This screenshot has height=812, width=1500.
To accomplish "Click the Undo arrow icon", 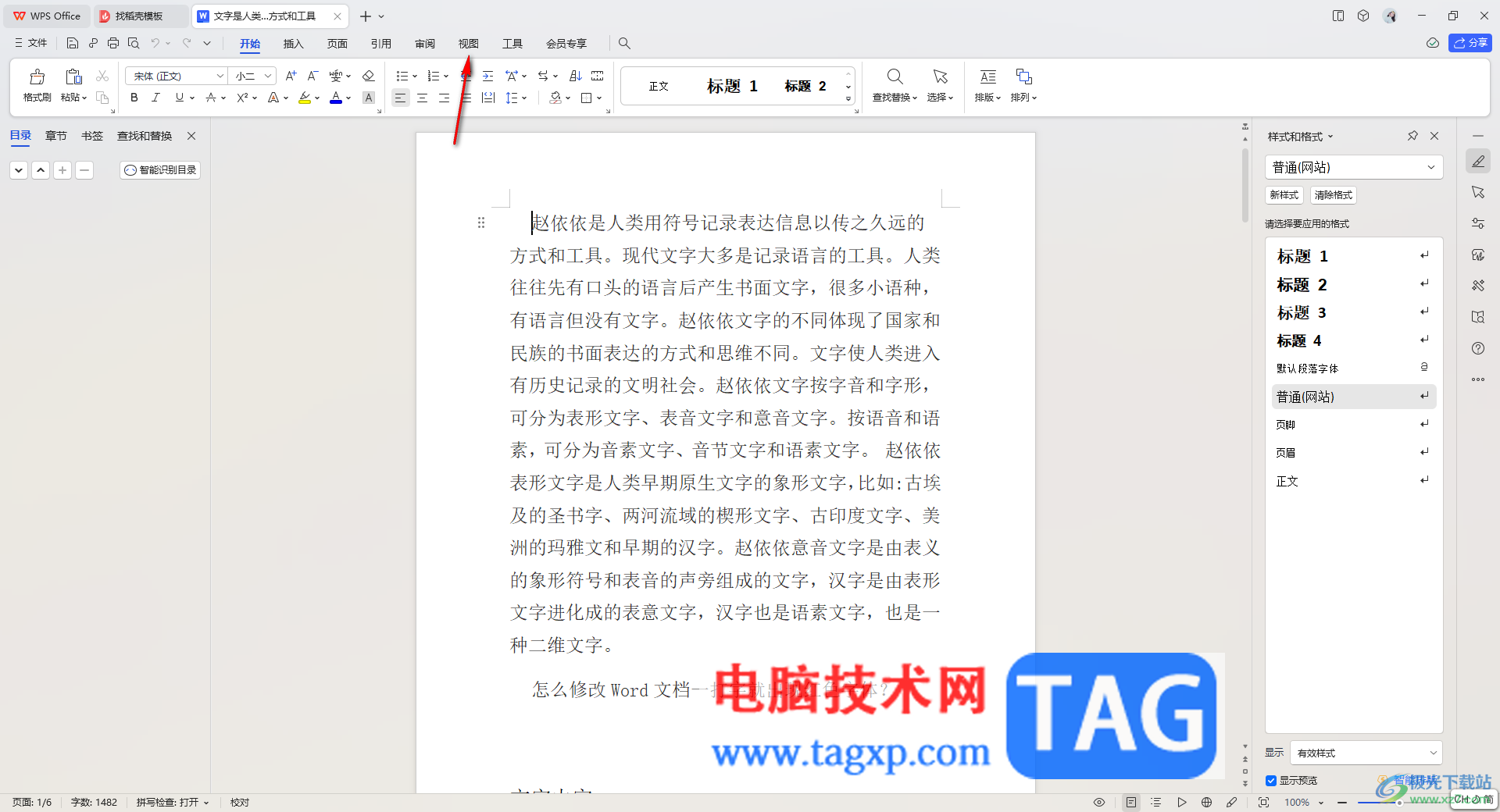I will [155, 44].
